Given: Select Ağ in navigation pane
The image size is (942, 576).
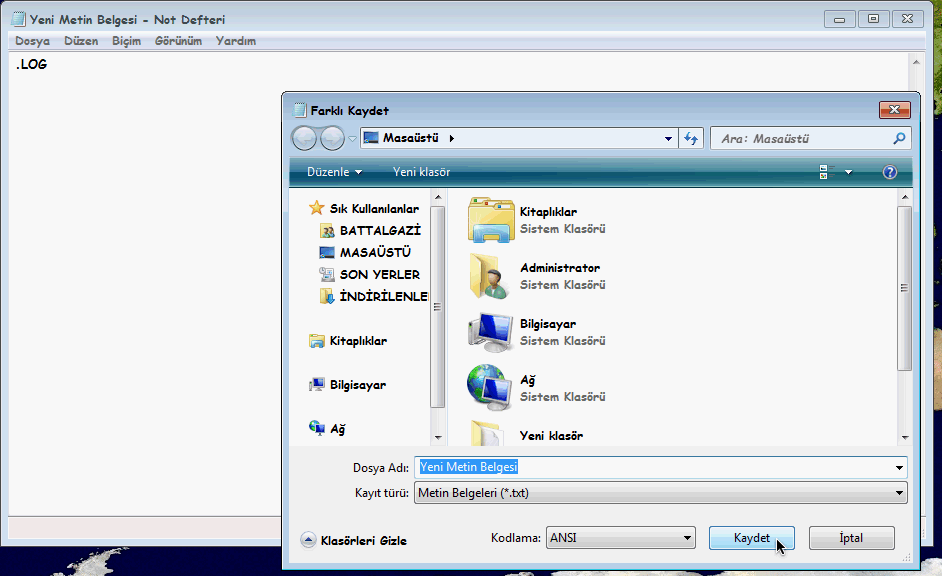Looking at the screenshot, I should pyautogui.click(x=337, y=429).
